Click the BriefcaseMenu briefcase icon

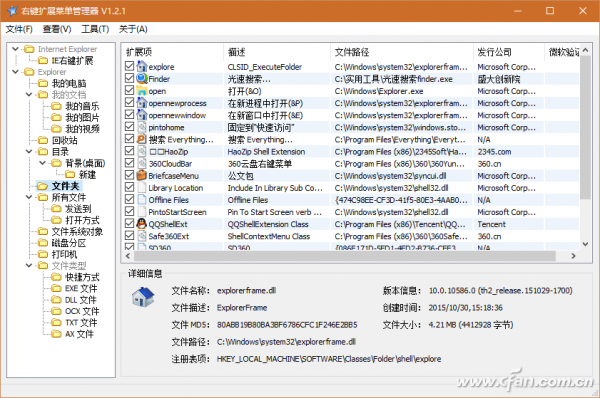[142, 175]
